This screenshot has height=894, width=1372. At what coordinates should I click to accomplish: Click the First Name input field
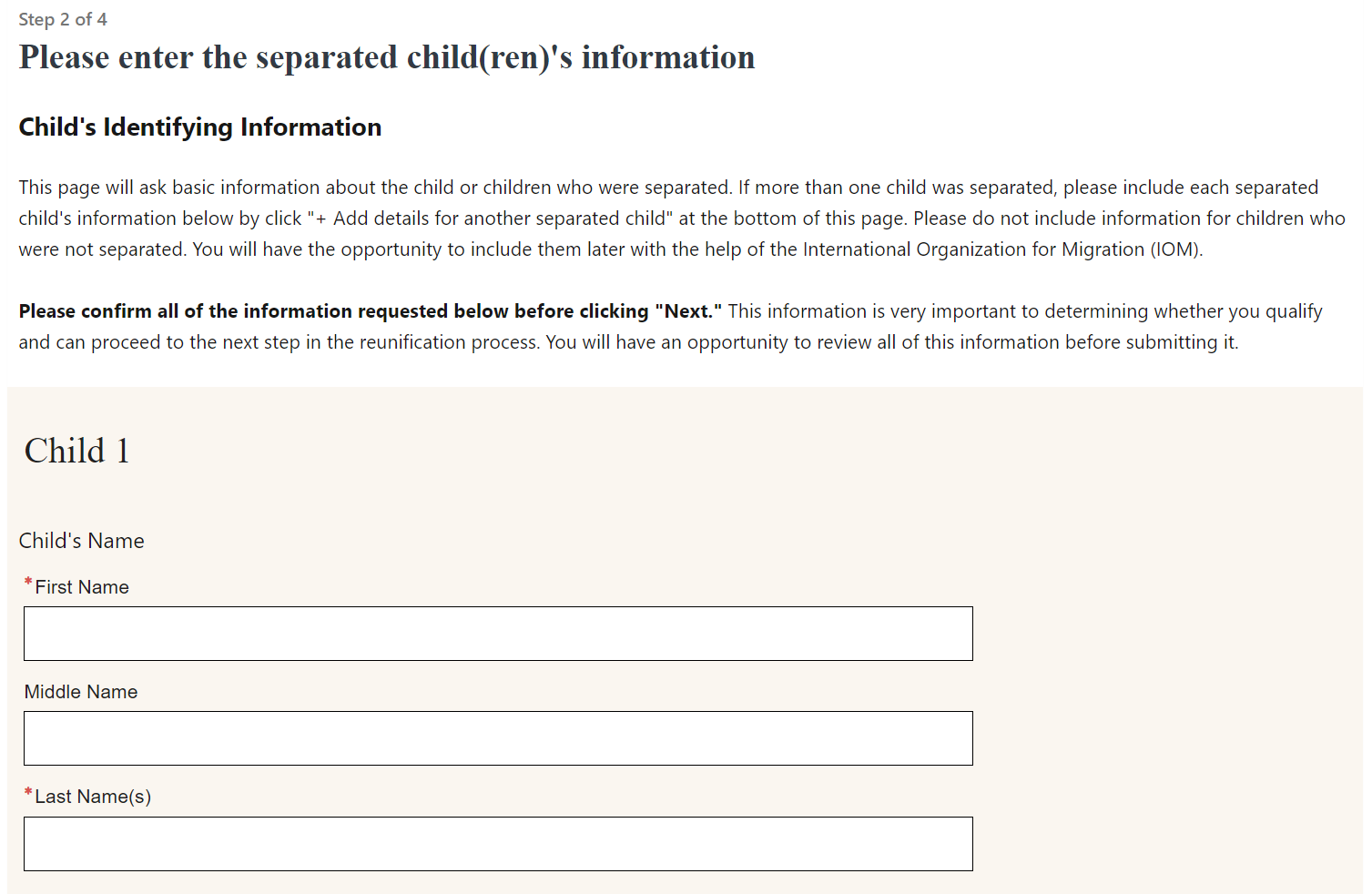click(498, 634)
